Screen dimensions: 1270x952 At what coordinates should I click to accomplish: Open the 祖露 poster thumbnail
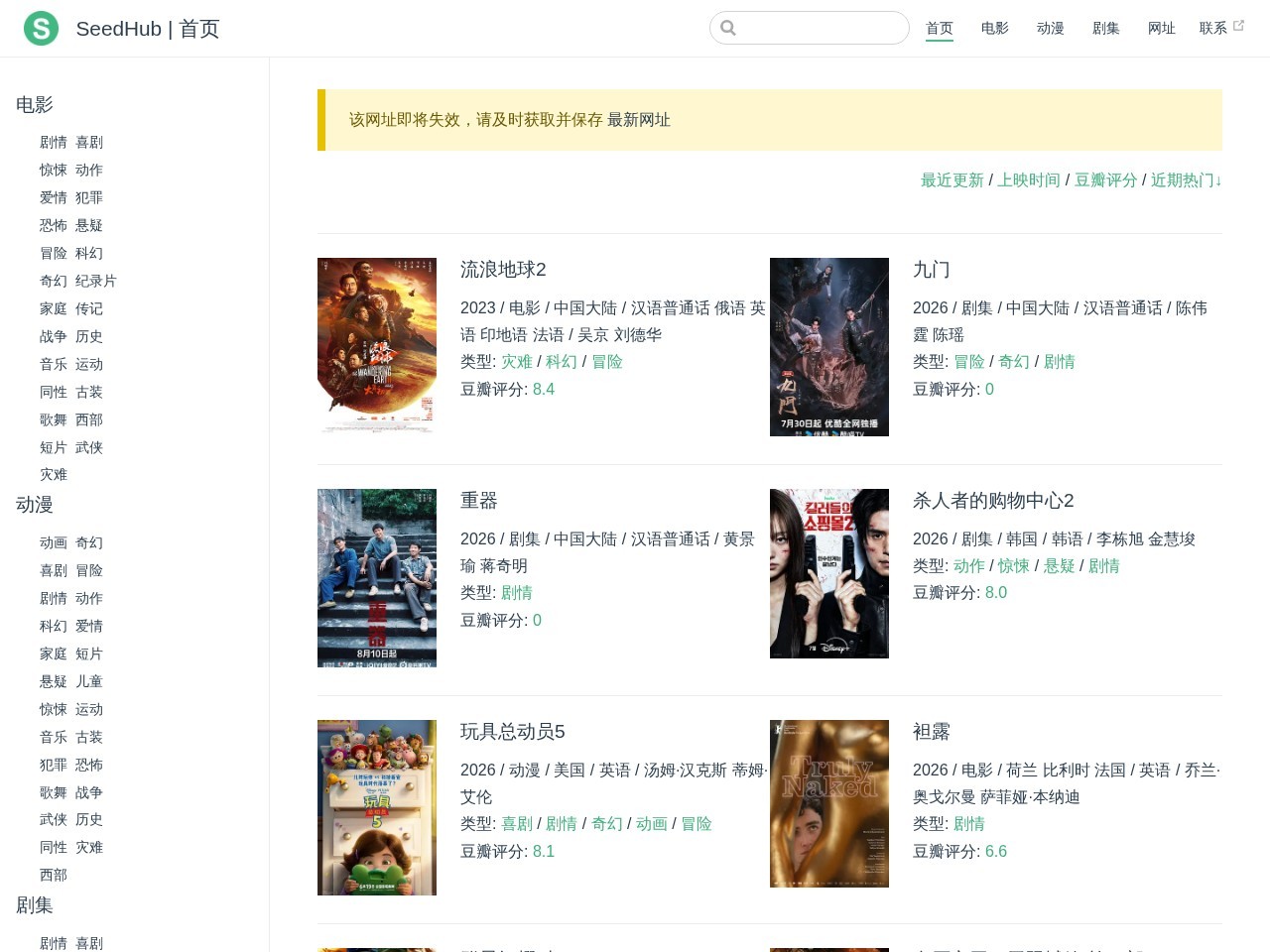(x=829, y=804)
